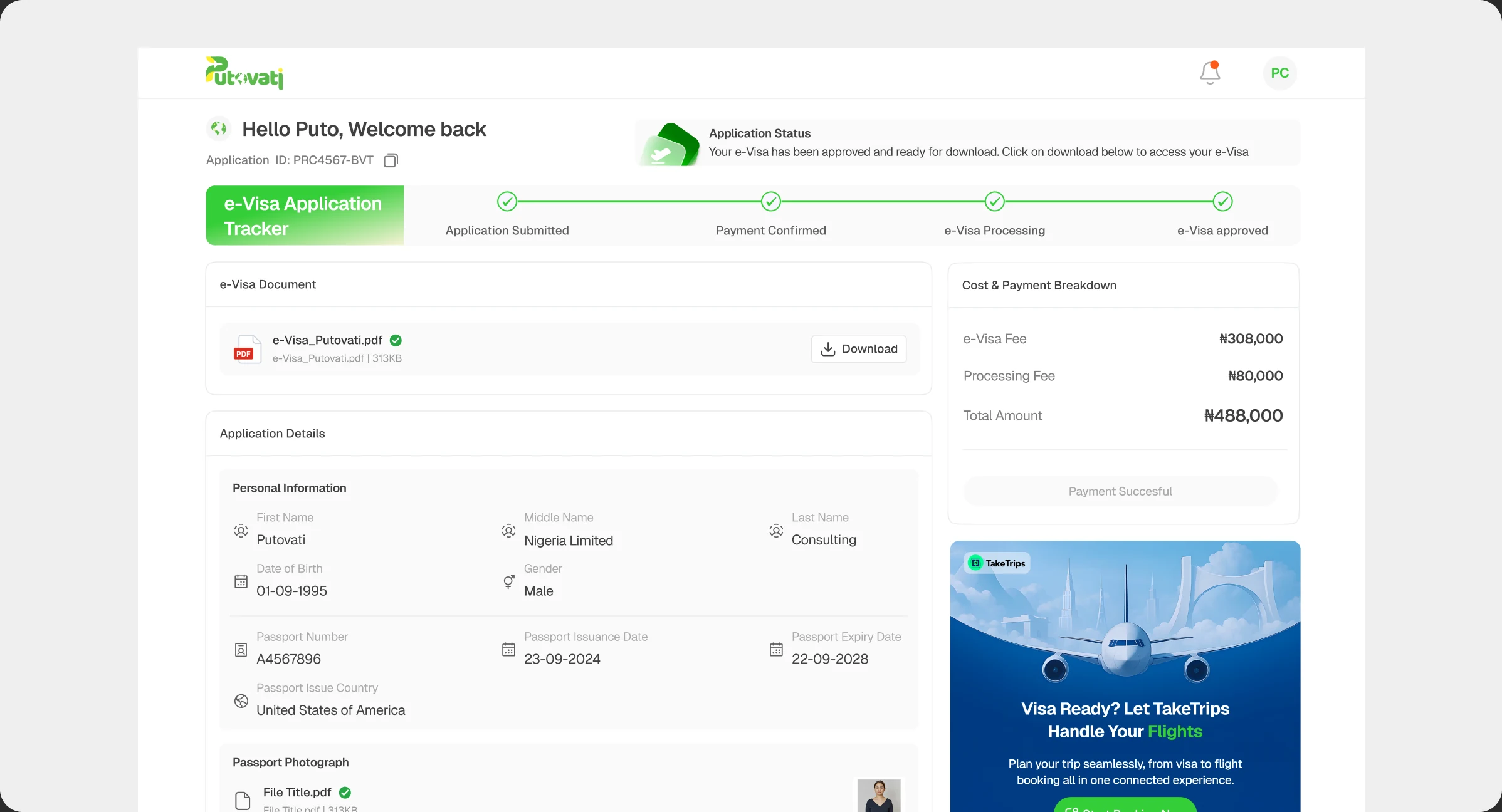The height and width of the screenshot is (812, 1502).
Task: Download the e-Visa PDF
Action: pyautogui.click(x=859, y=349)
